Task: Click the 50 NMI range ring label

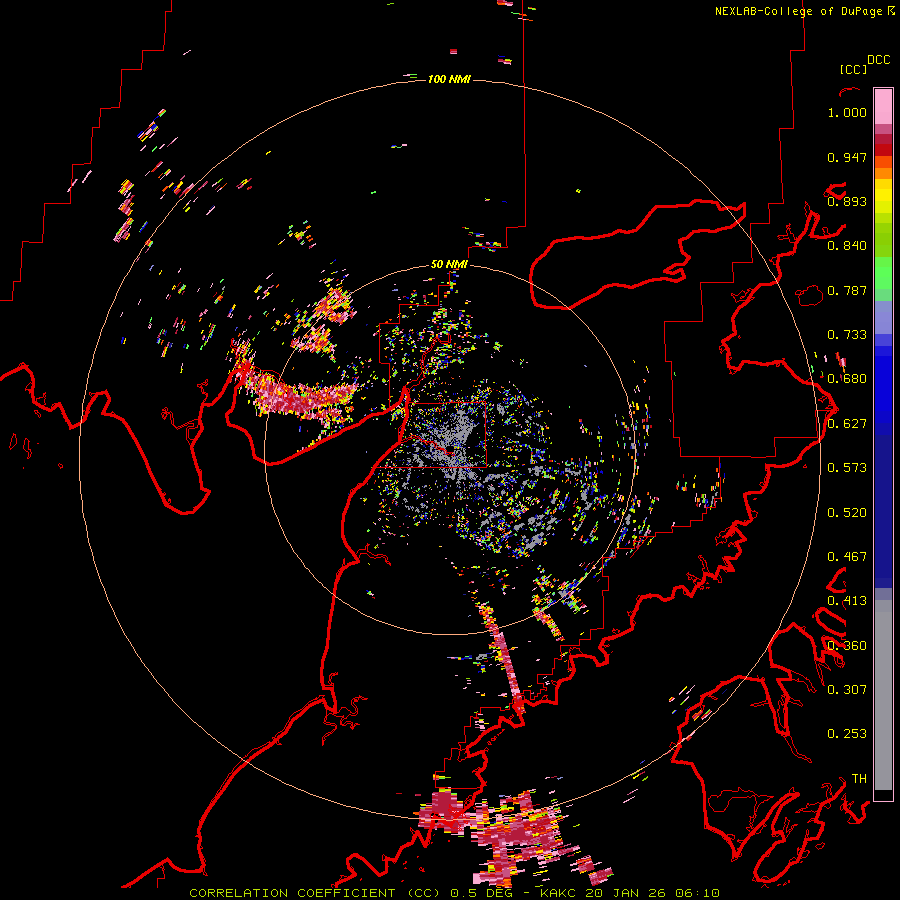Action: pos(449,264)
